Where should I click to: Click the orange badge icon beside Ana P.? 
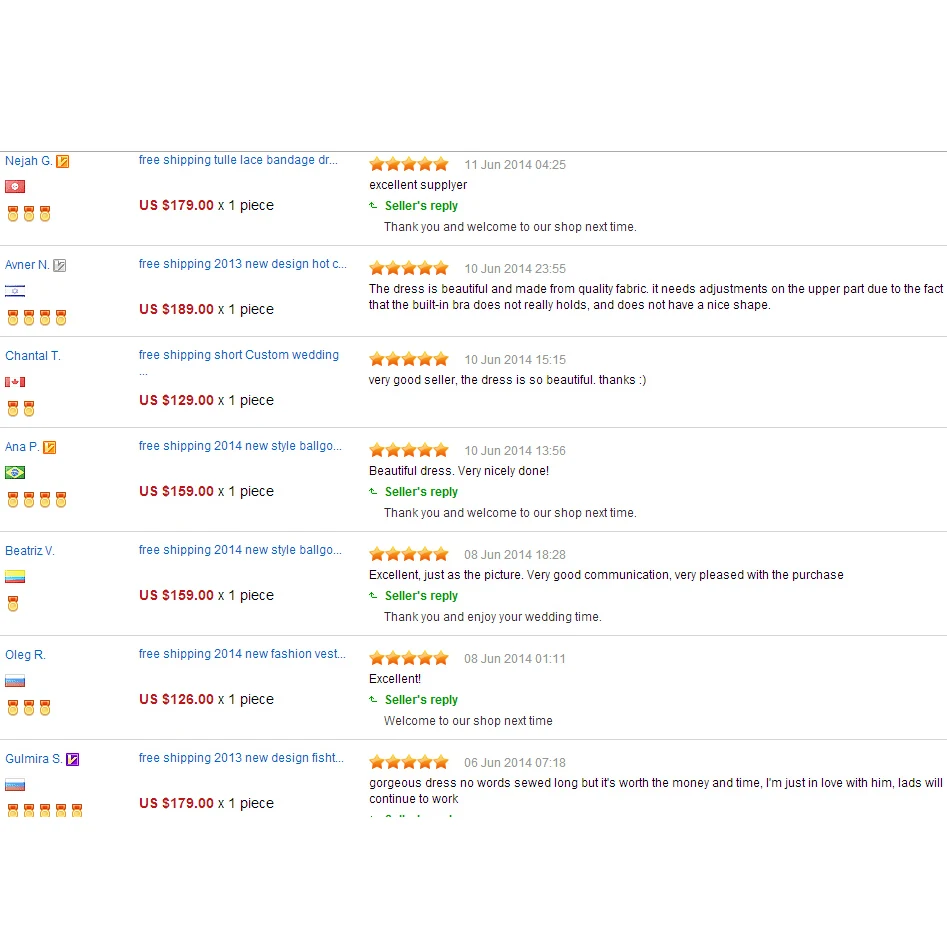click(x=50, y=447)
